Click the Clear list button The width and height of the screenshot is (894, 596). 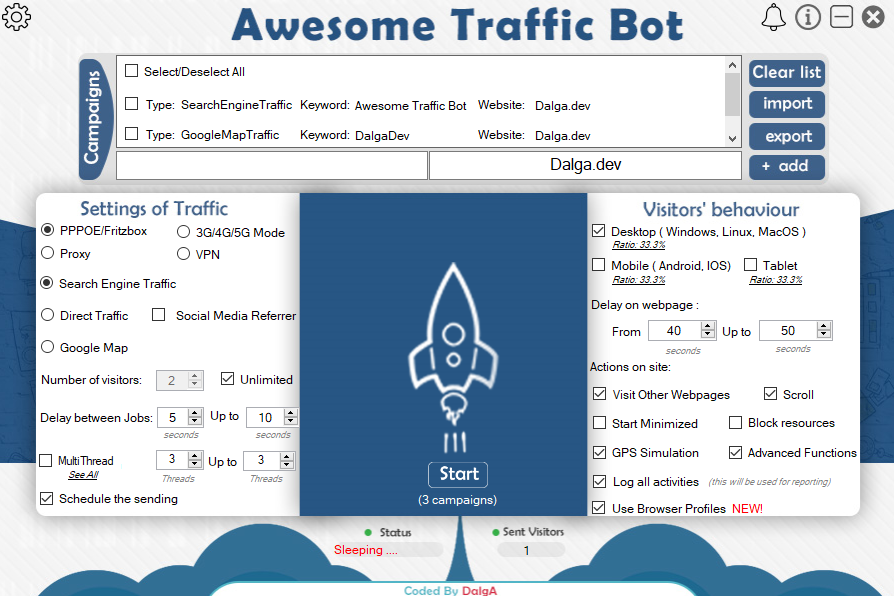pyautogui.click(x=786, y=72)
